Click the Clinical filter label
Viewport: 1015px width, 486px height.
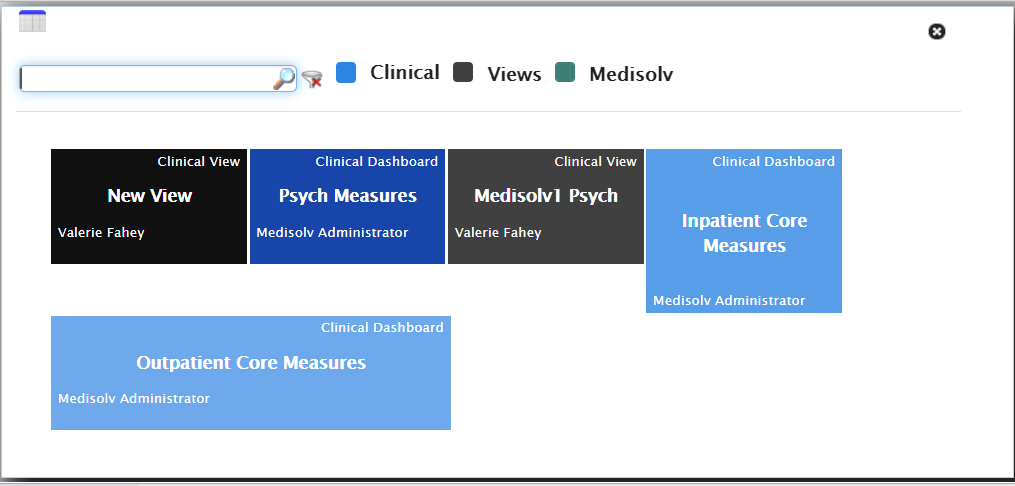point(405,72)
